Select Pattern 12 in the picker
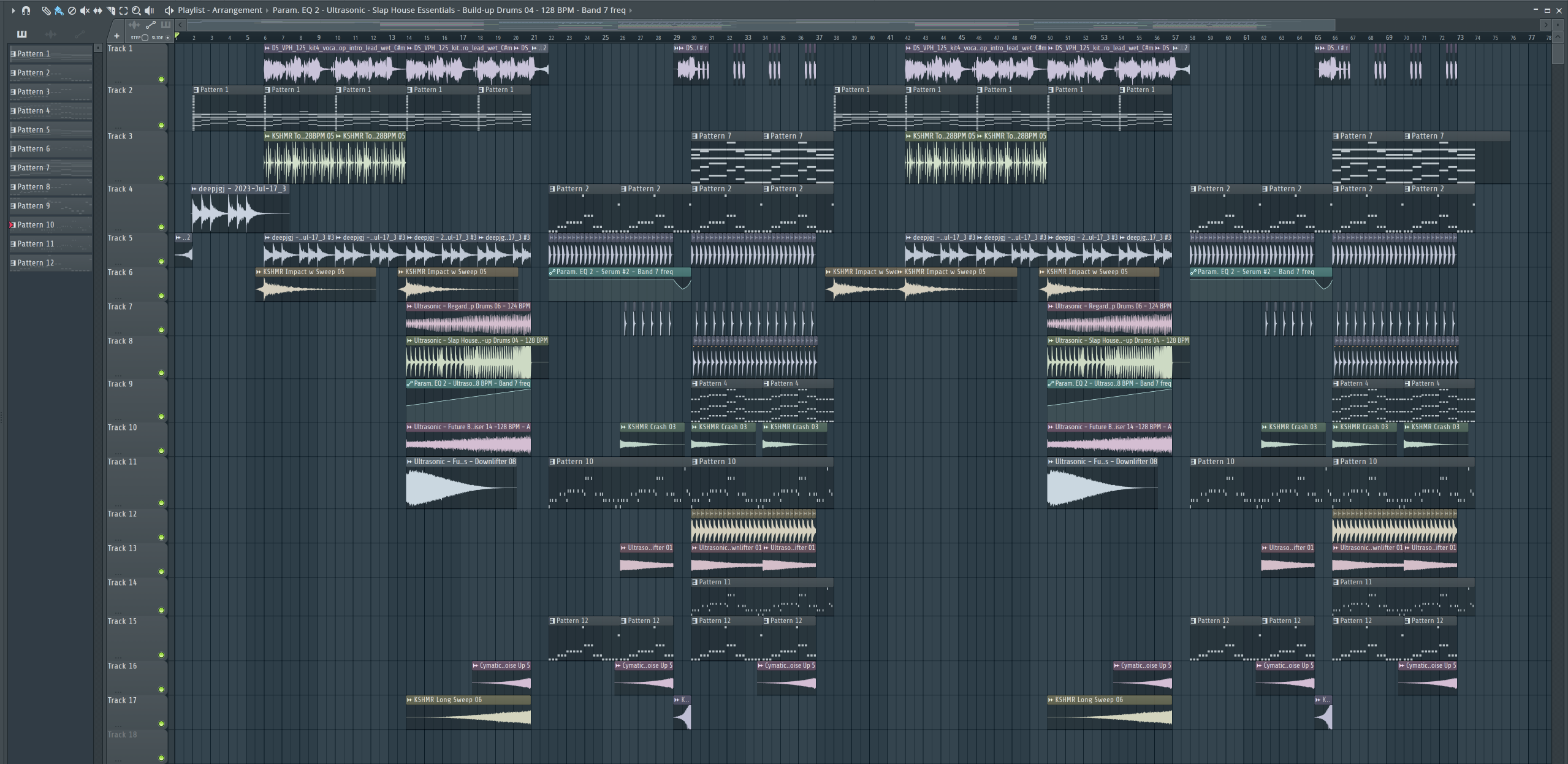Viewport: 1568px width, 764px height. [51, 263]
